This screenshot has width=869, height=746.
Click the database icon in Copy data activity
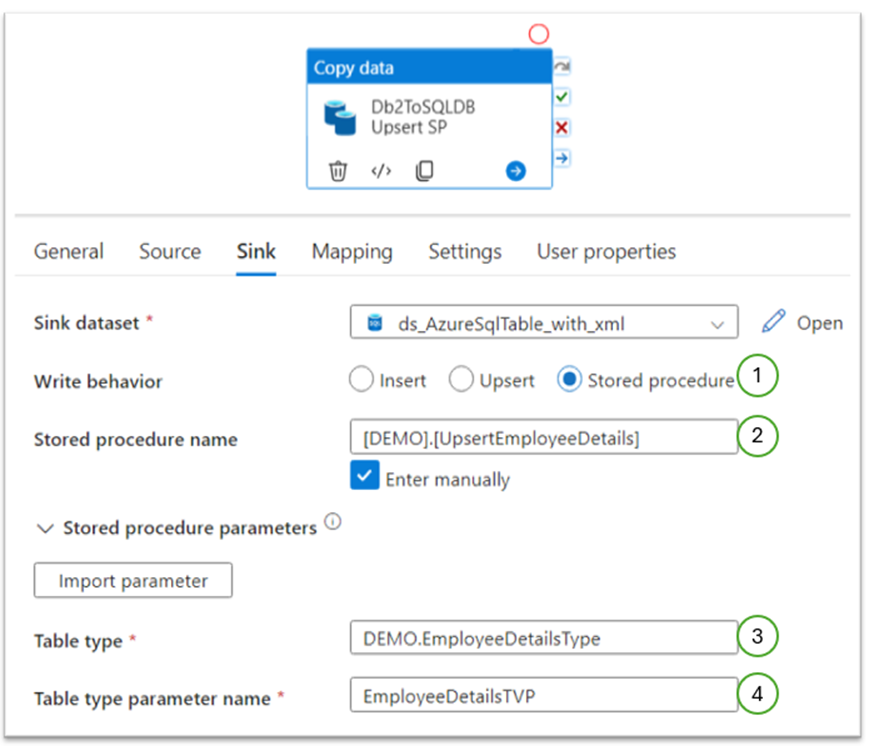(340, 117)
